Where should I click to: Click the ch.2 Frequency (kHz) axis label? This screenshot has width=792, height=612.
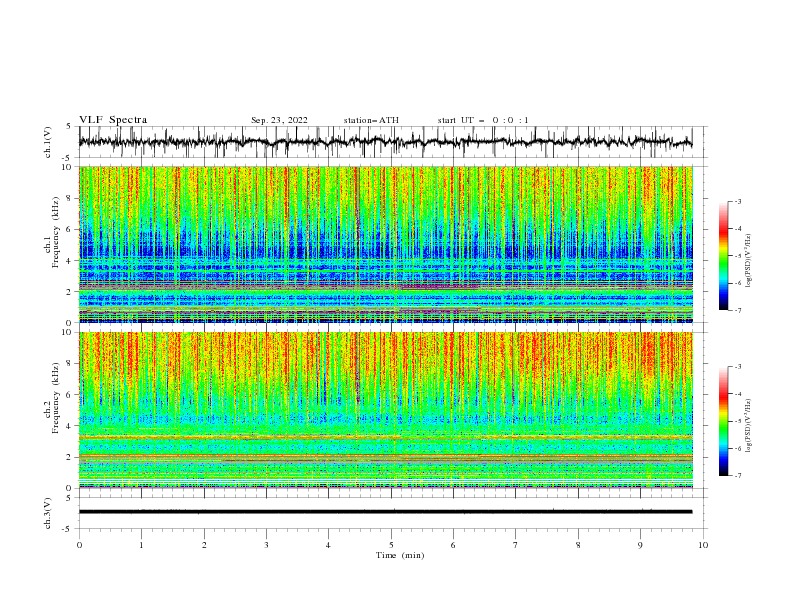coord(52,398)
